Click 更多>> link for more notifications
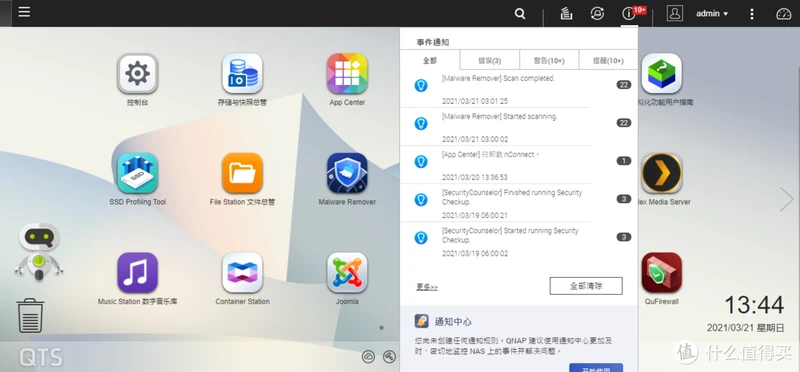 (427, 287)
